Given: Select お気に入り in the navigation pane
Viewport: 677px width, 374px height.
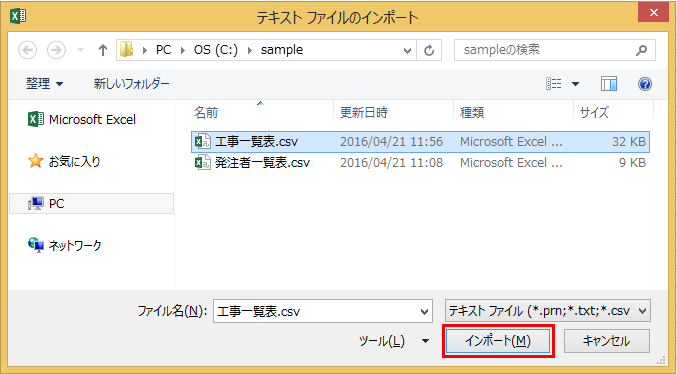Looking at the screenshot, I should 65,162.
